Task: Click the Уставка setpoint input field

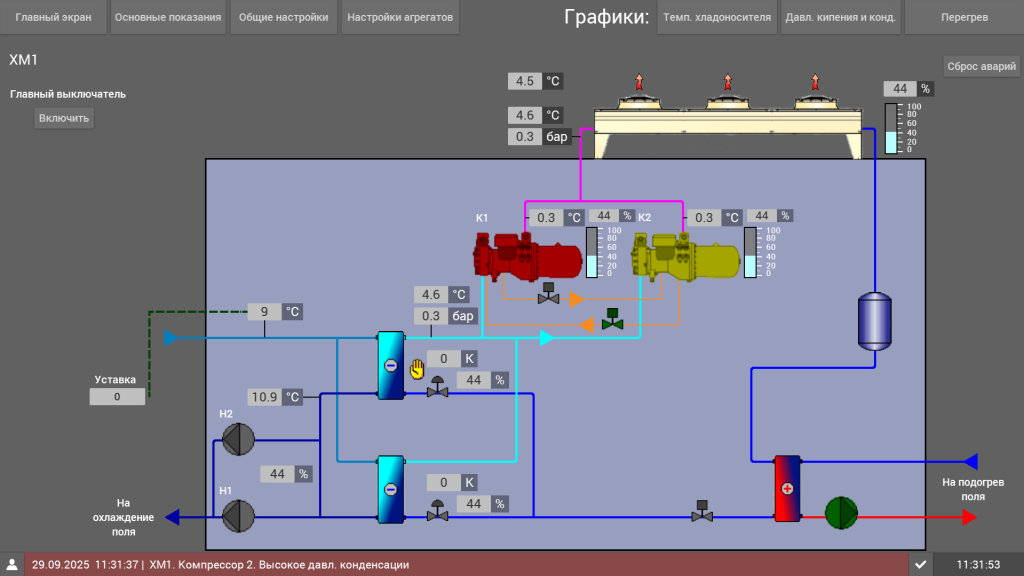Action: coord(117,396)
